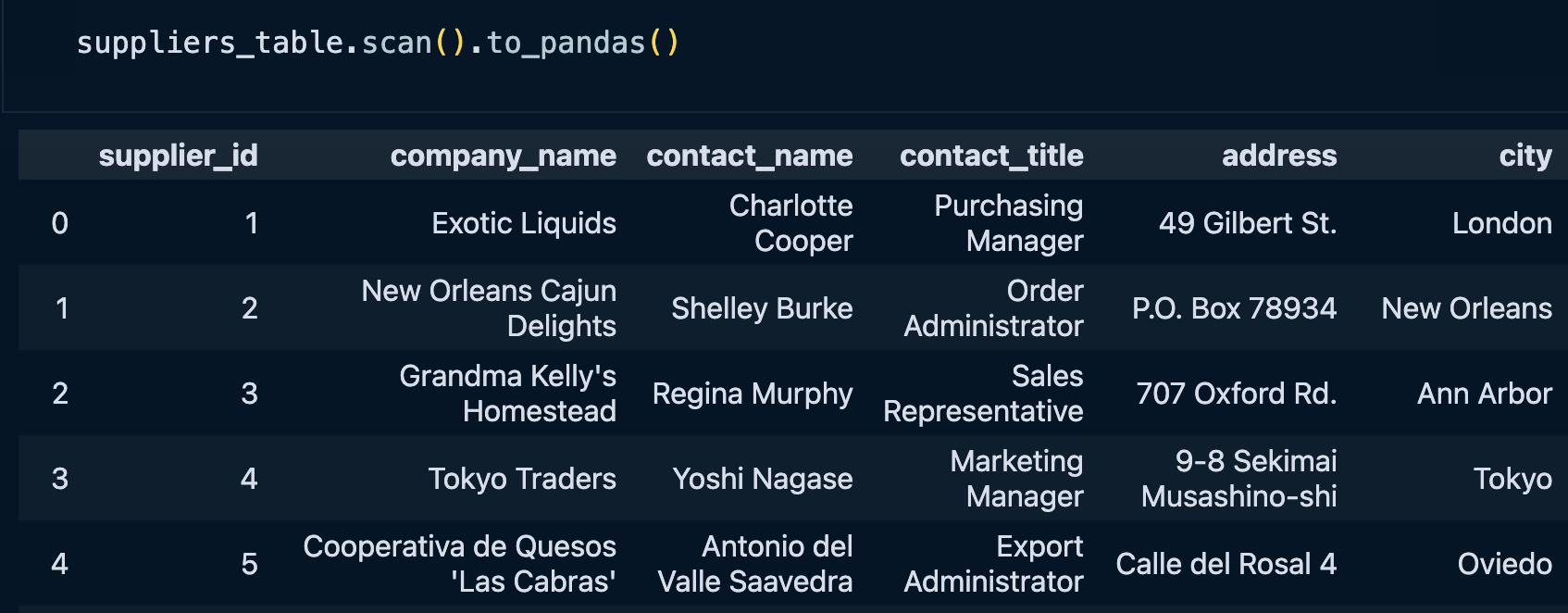Click the code cell with suppliers_table.scan().to_pandas()
Image resolution: width=1568 pixels, height=613 pixels.
click(x=378, y=44)
